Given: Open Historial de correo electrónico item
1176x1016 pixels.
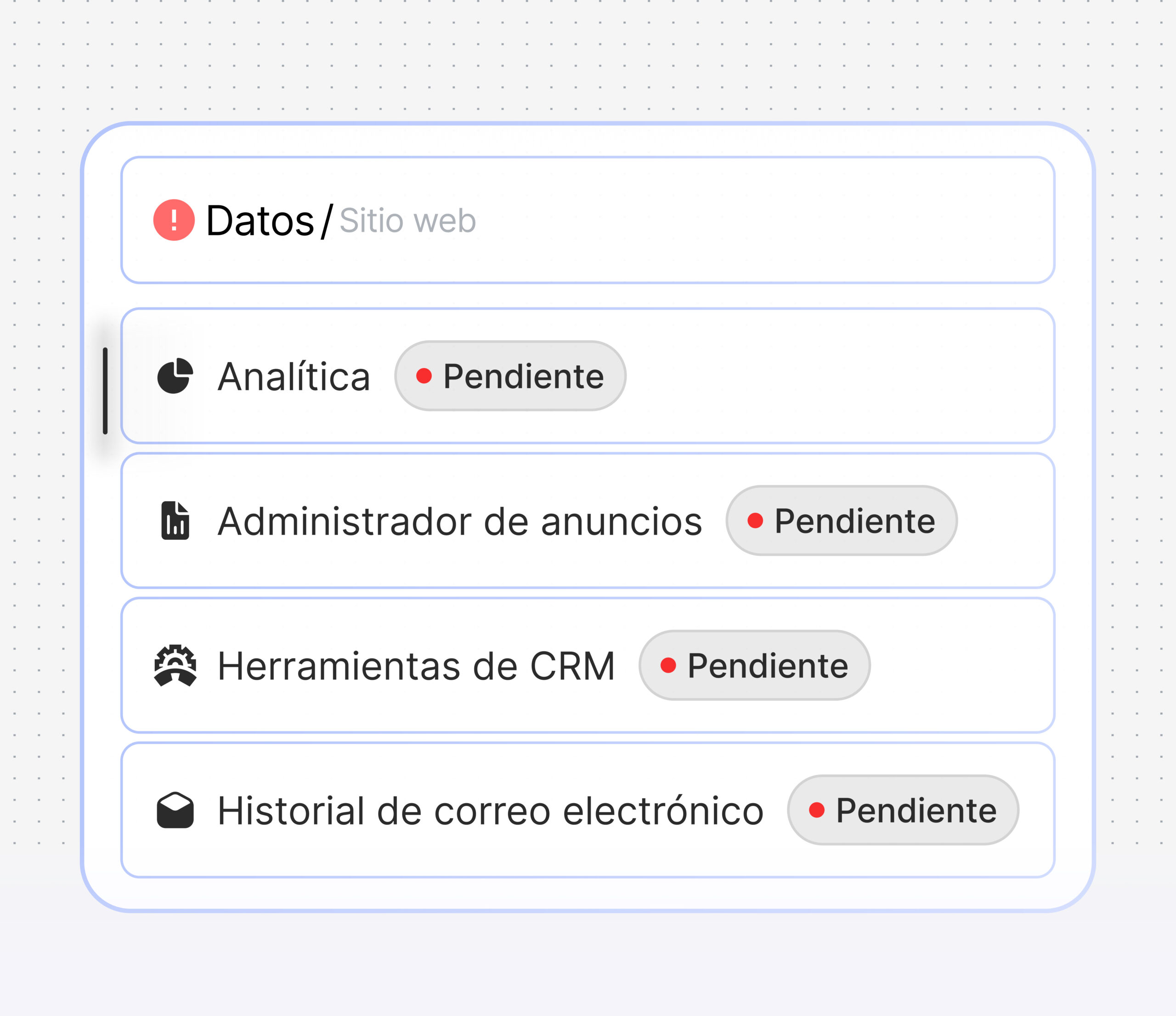Looking at the screenshot, I should point(490,811).
